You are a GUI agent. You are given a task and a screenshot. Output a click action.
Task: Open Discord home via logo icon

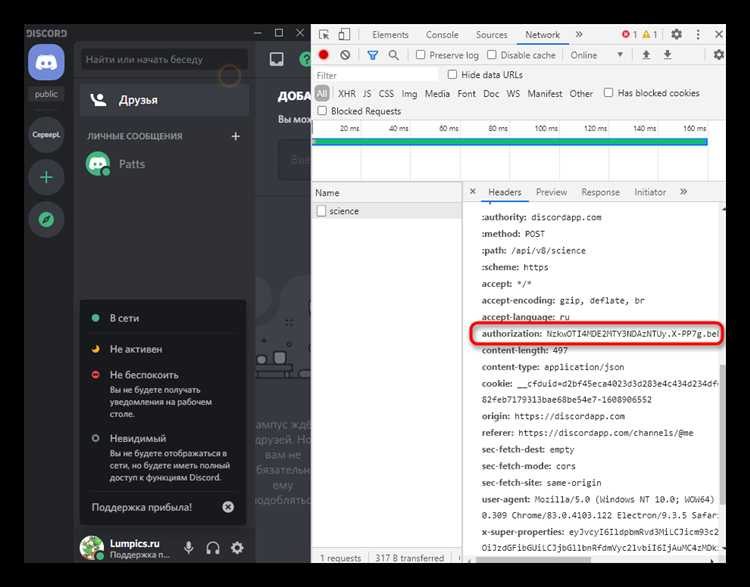pyautogui.click(x=46, y=62)
